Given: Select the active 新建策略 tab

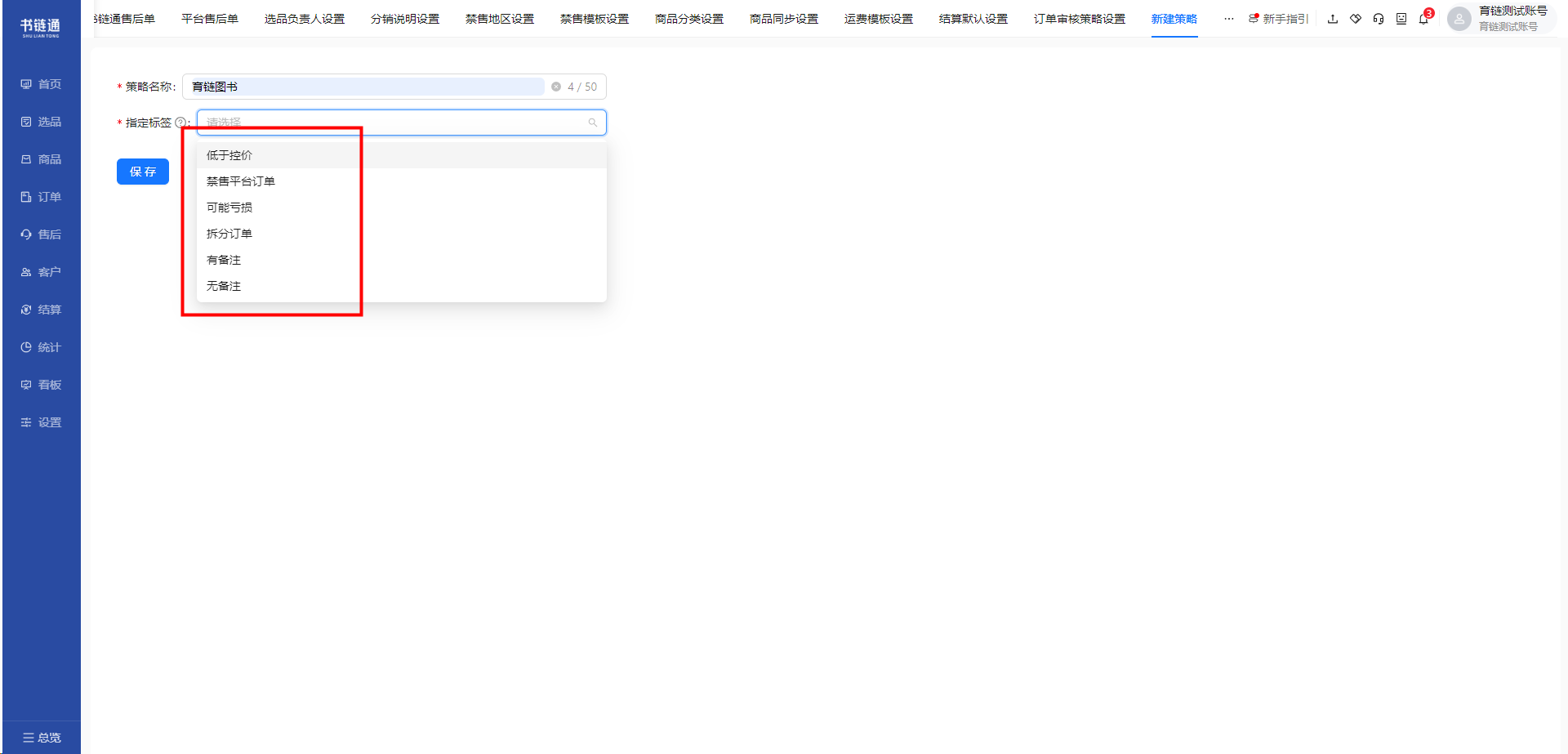Looking at the screenshot, I should click(1174, 19).
